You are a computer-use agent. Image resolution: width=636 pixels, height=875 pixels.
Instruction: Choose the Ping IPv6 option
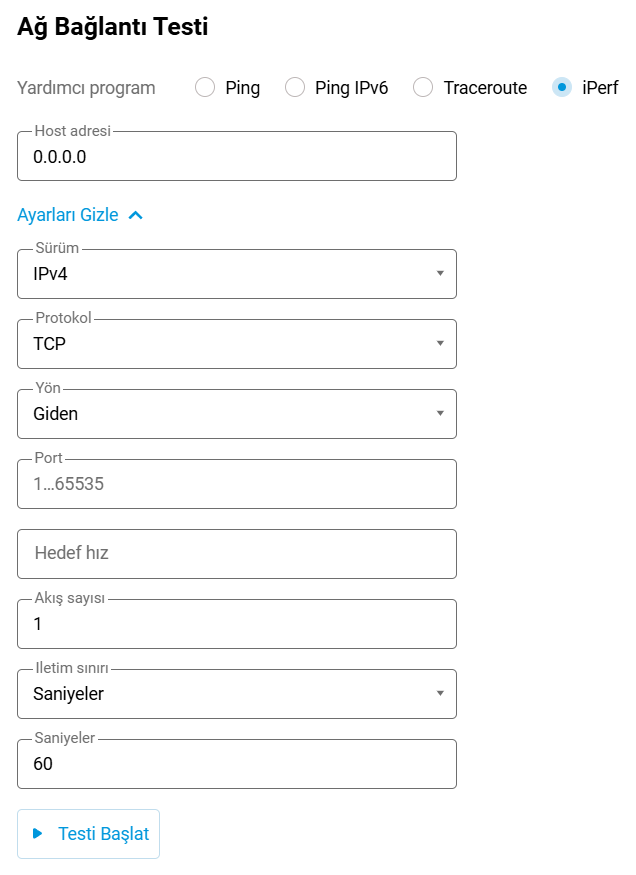pos(295,88)
